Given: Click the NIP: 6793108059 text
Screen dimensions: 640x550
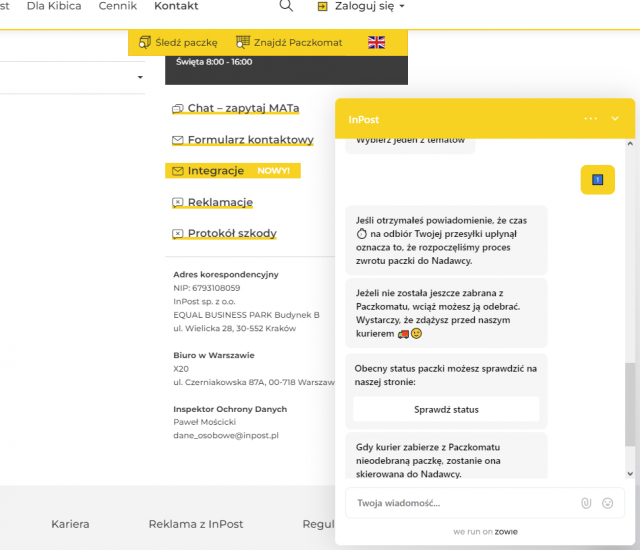Looking at the screenshot, I should tap(207, 288).
